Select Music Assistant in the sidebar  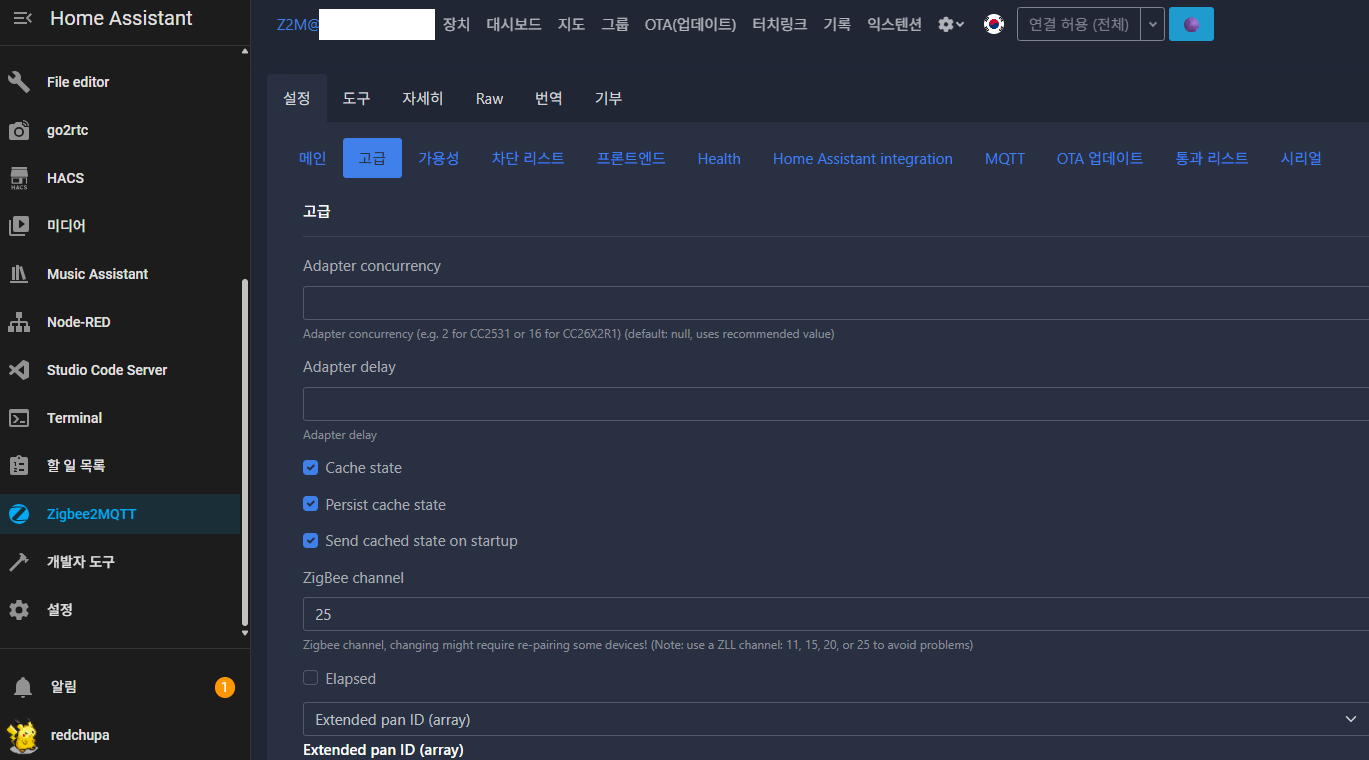click(98, 273)
